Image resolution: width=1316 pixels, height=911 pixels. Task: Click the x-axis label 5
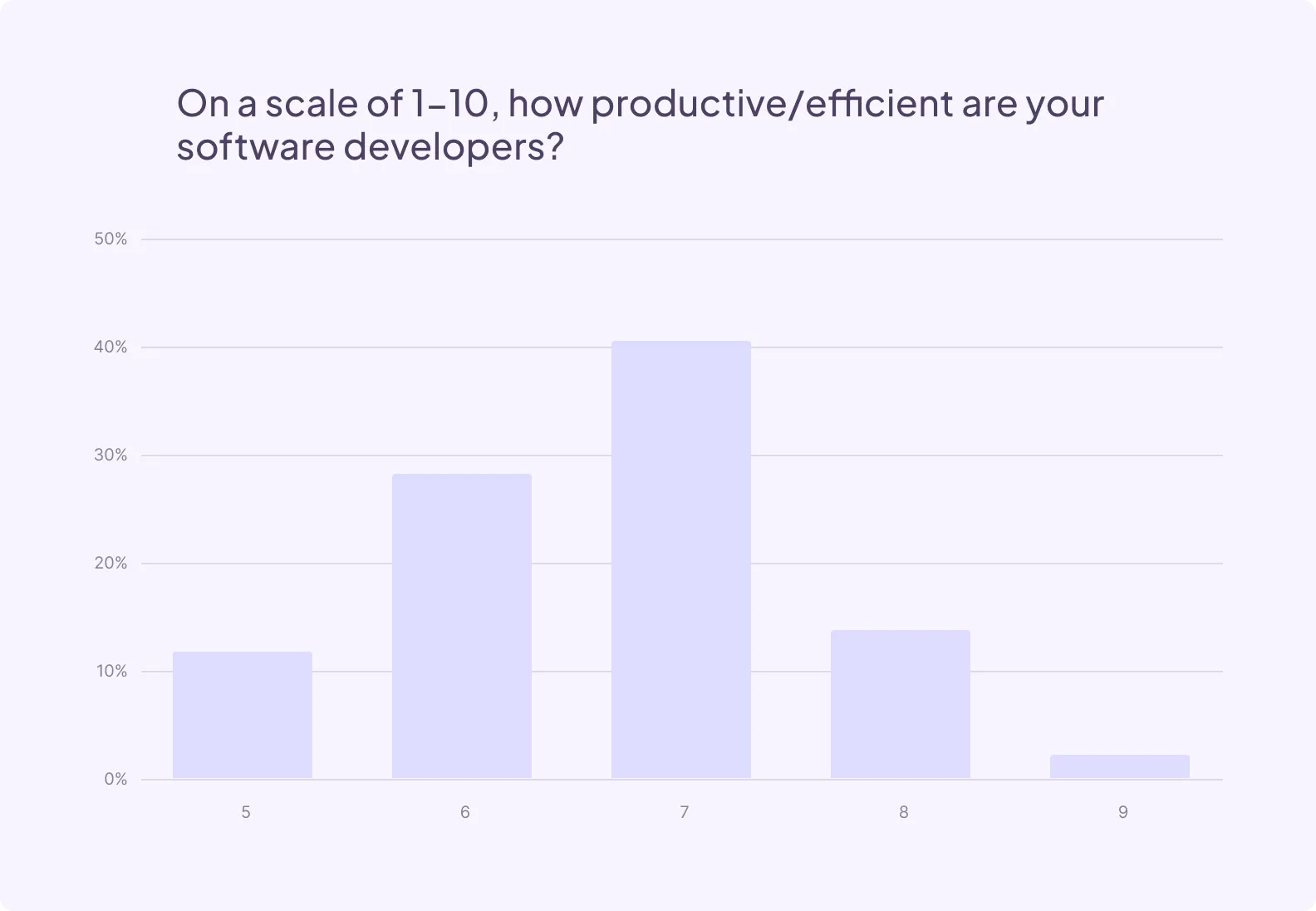246,812
